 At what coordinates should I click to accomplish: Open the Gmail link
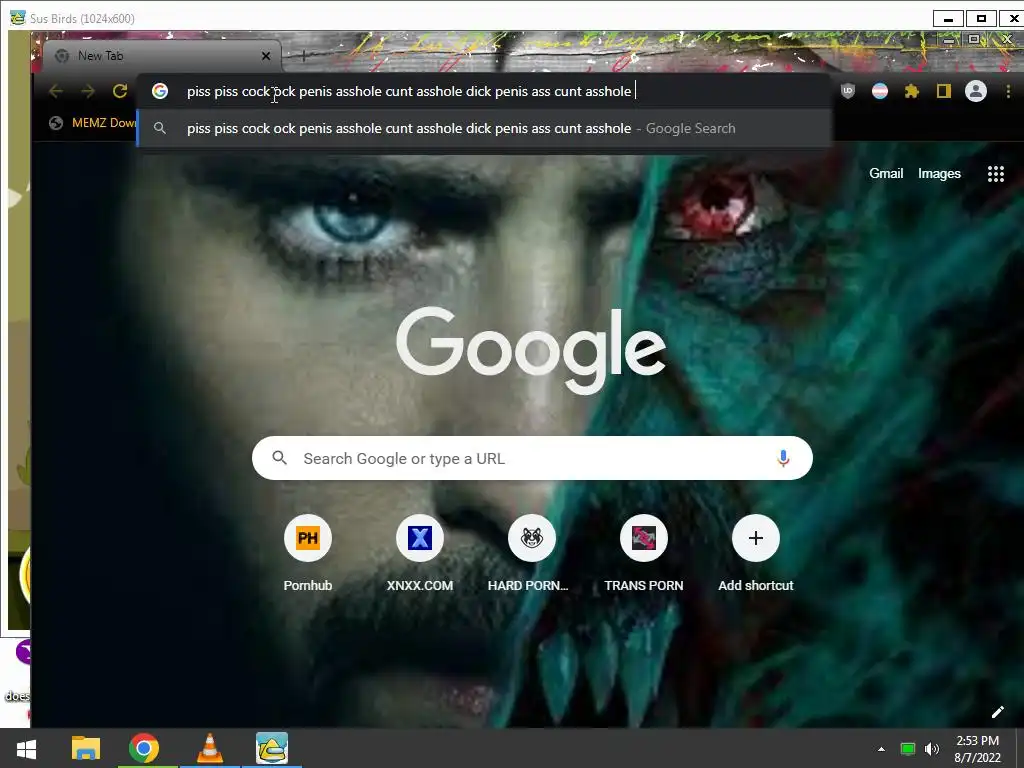(886, 174)
